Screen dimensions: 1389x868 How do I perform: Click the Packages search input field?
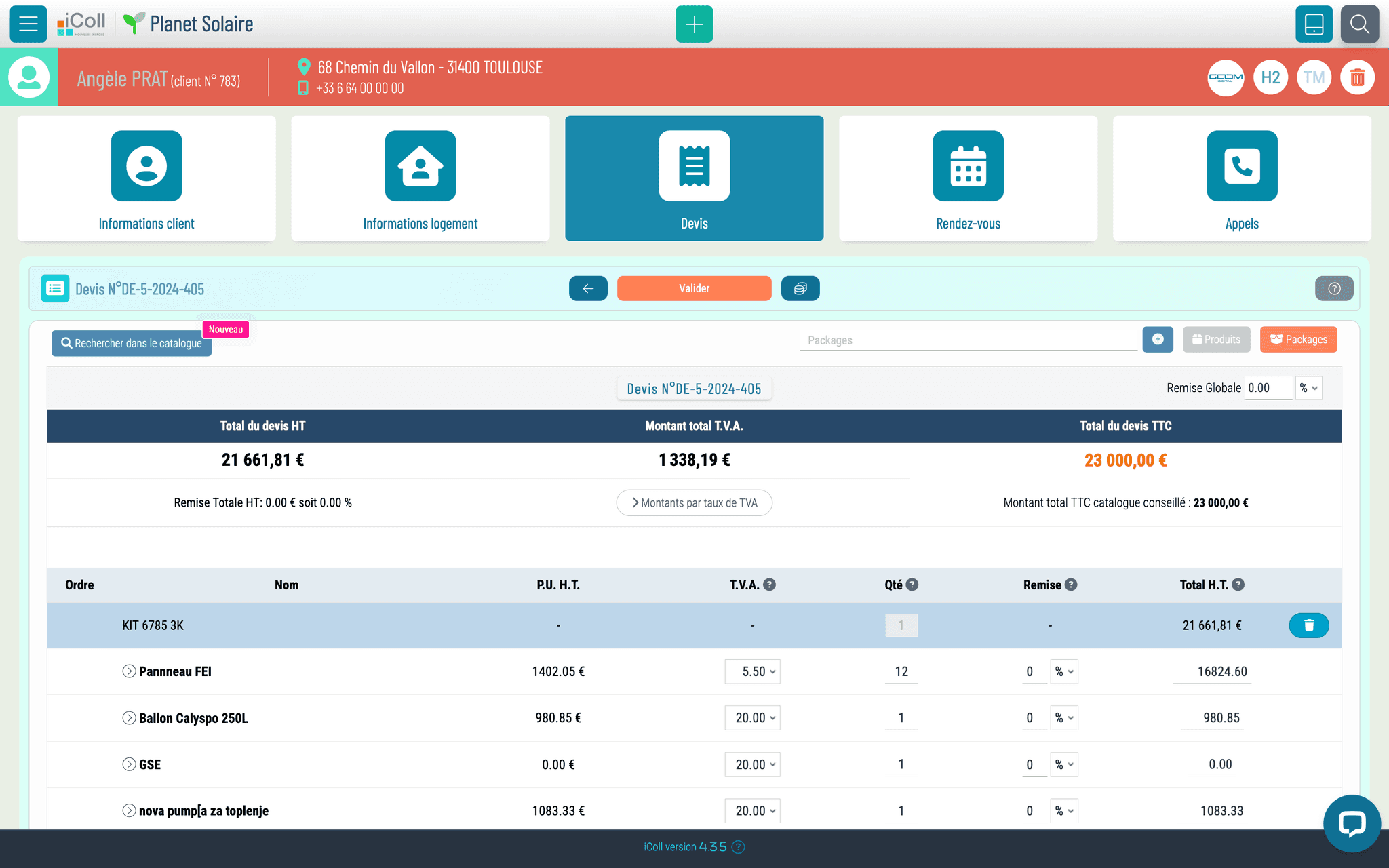(969, 340)
